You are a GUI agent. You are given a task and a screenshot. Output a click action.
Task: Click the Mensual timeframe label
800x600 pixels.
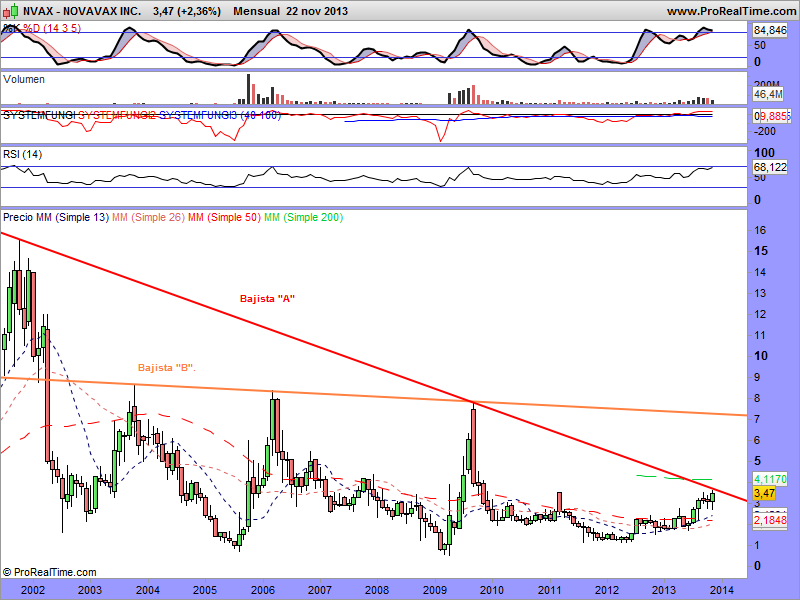click(257, 11)
